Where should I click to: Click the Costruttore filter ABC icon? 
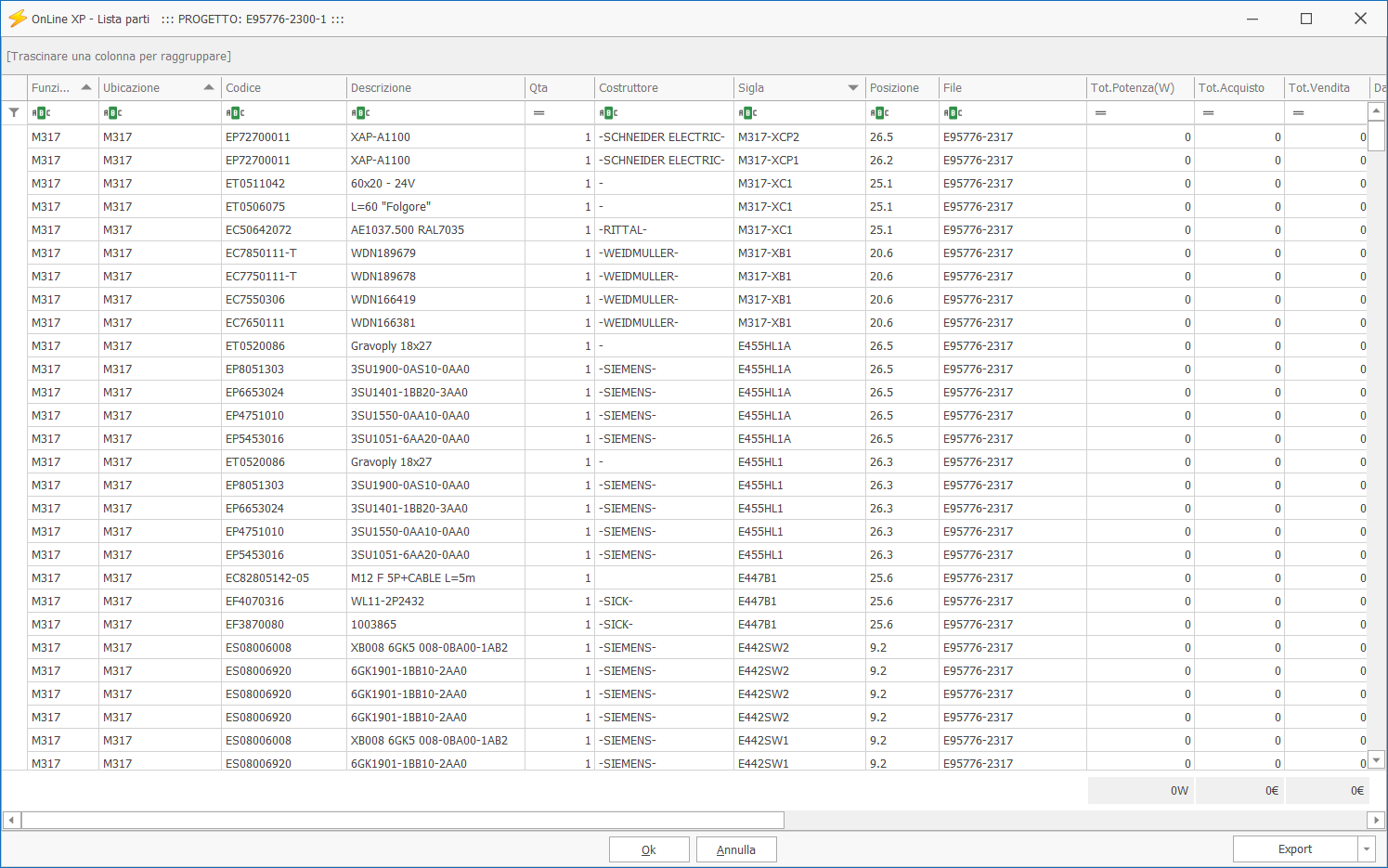tap(608, 112)
